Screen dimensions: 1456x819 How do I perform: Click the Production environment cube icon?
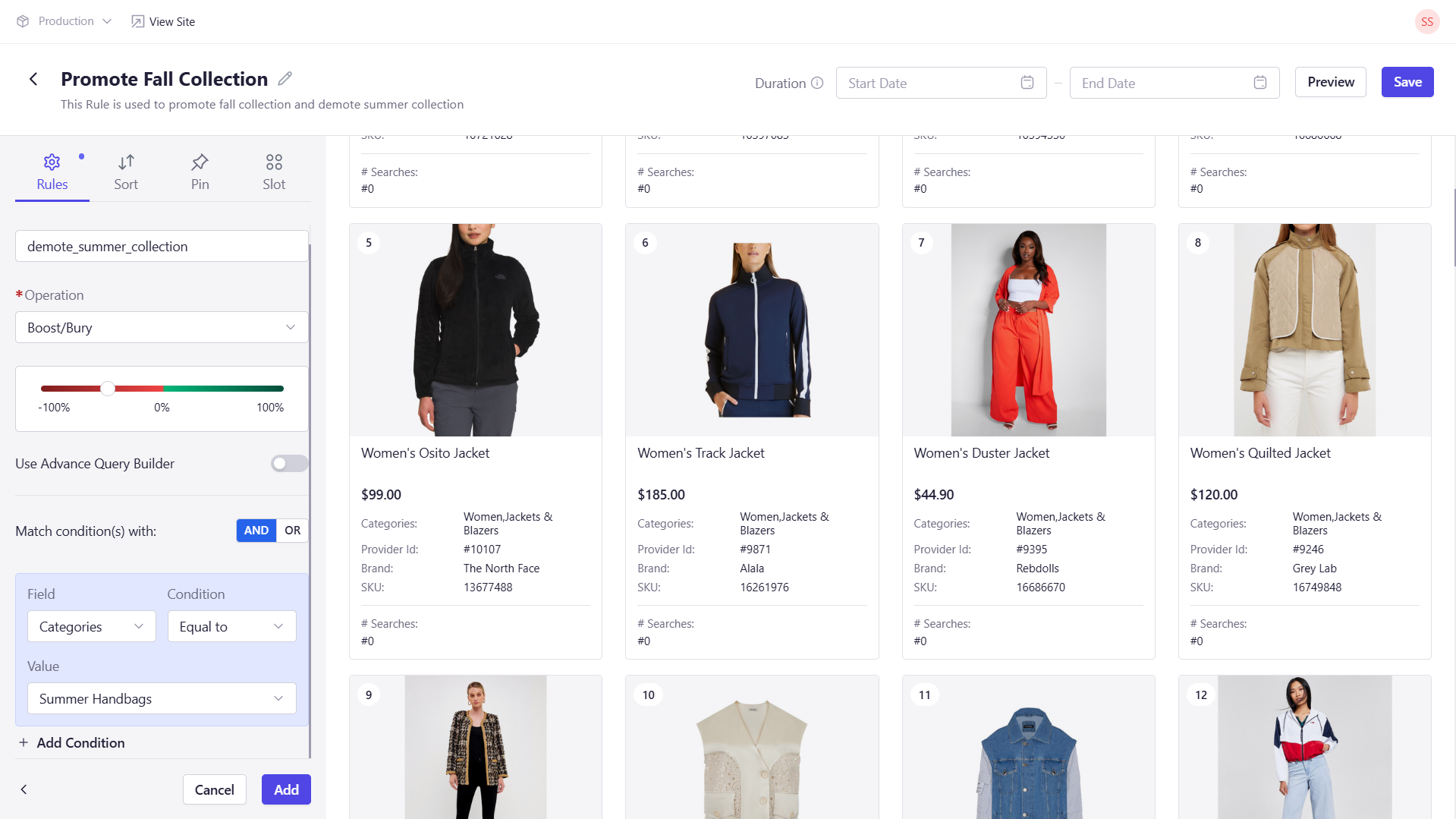[x=23, y=21]
